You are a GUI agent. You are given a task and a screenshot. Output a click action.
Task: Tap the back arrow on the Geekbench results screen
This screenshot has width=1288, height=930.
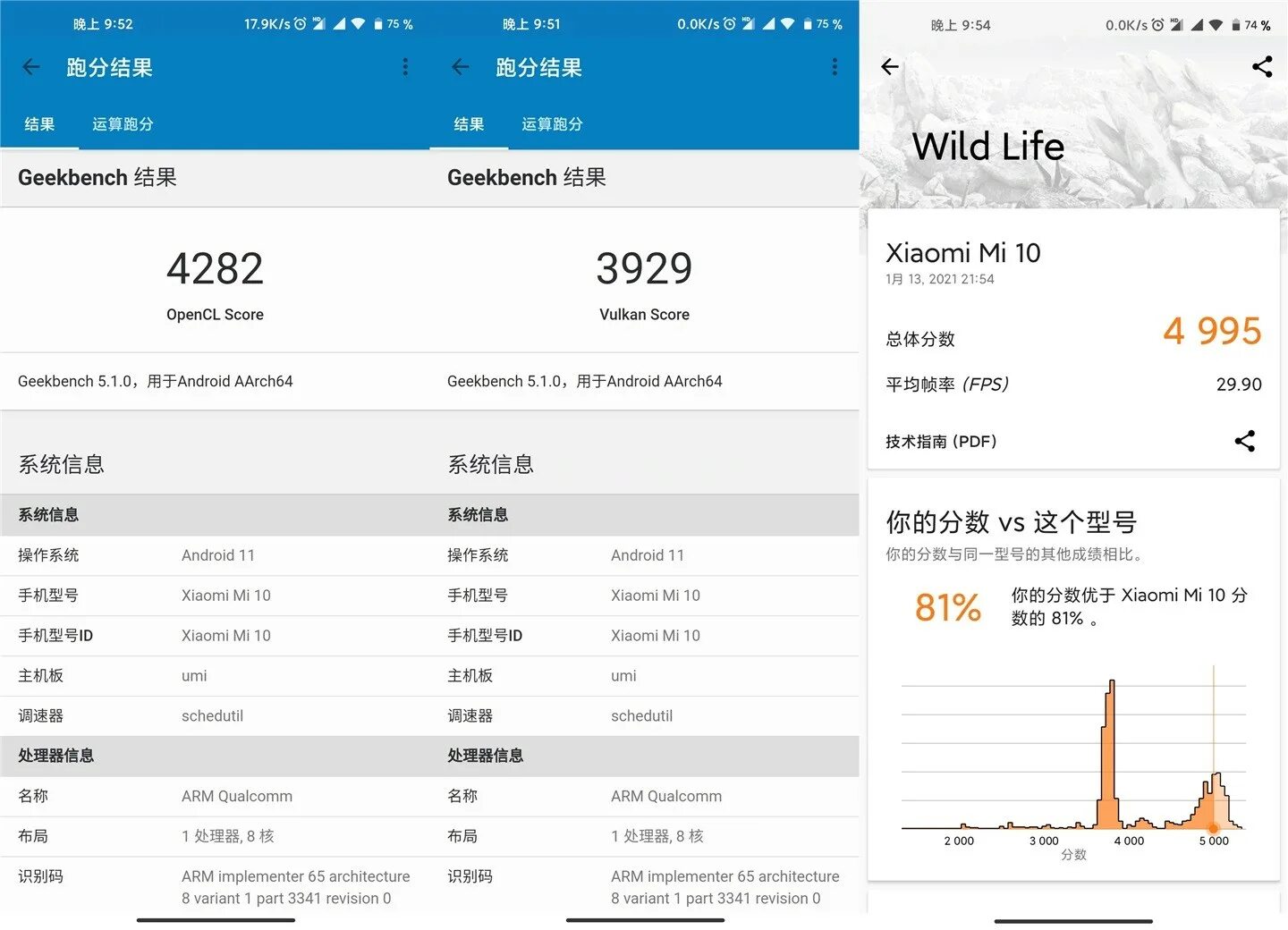coord(31,67)
